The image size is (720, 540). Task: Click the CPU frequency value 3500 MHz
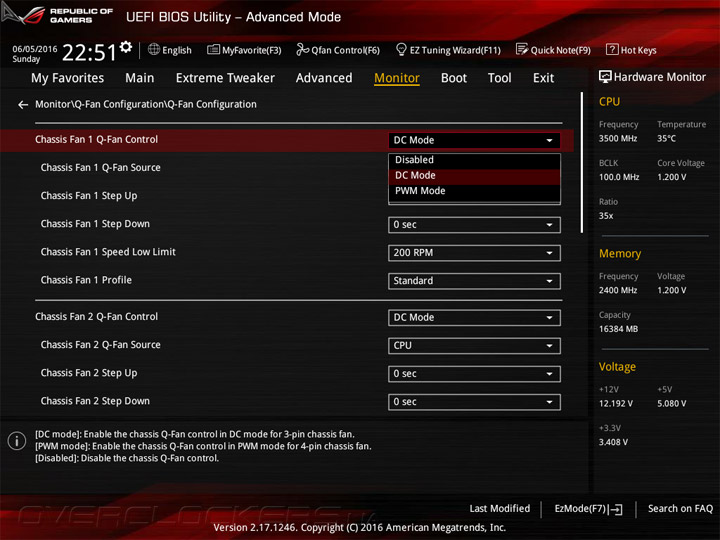(x=618, y=138)
